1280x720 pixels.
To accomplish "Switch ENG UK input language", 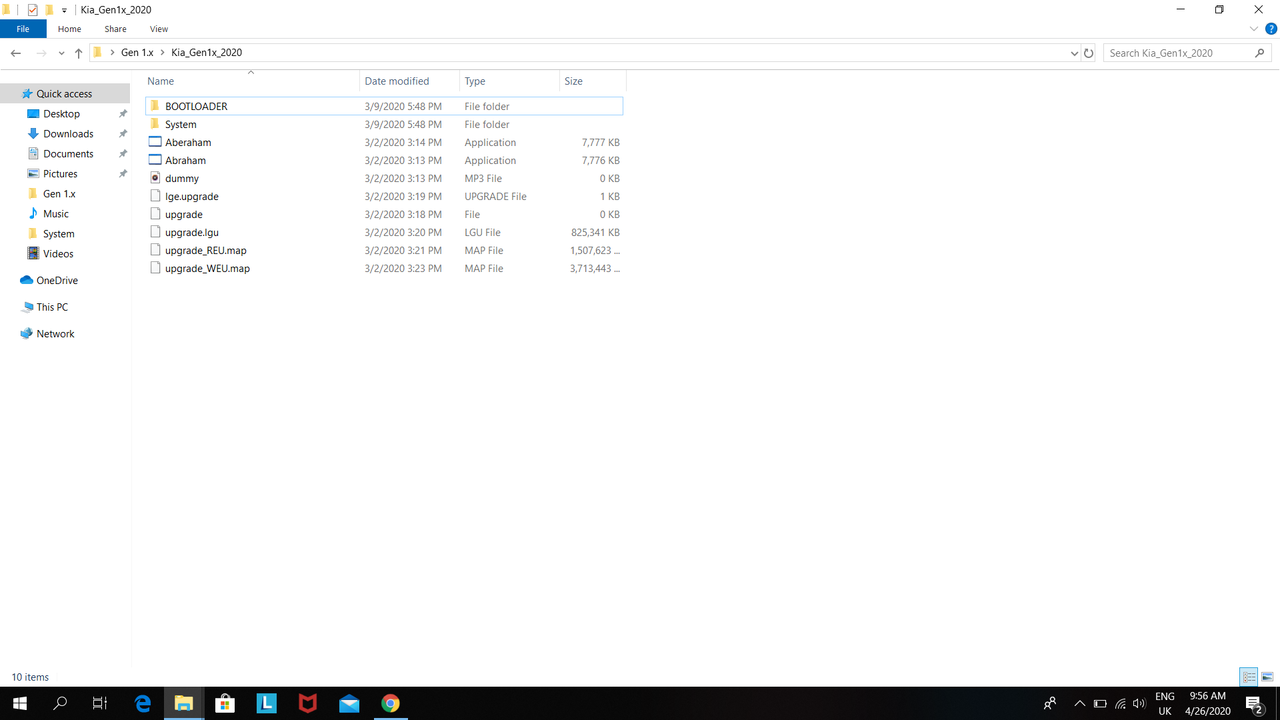I will 1165,703.
